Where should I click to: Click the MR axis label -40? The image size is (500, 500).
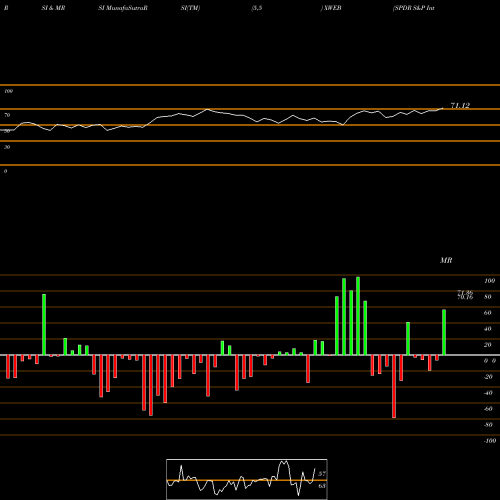click(x=488, y=393)
